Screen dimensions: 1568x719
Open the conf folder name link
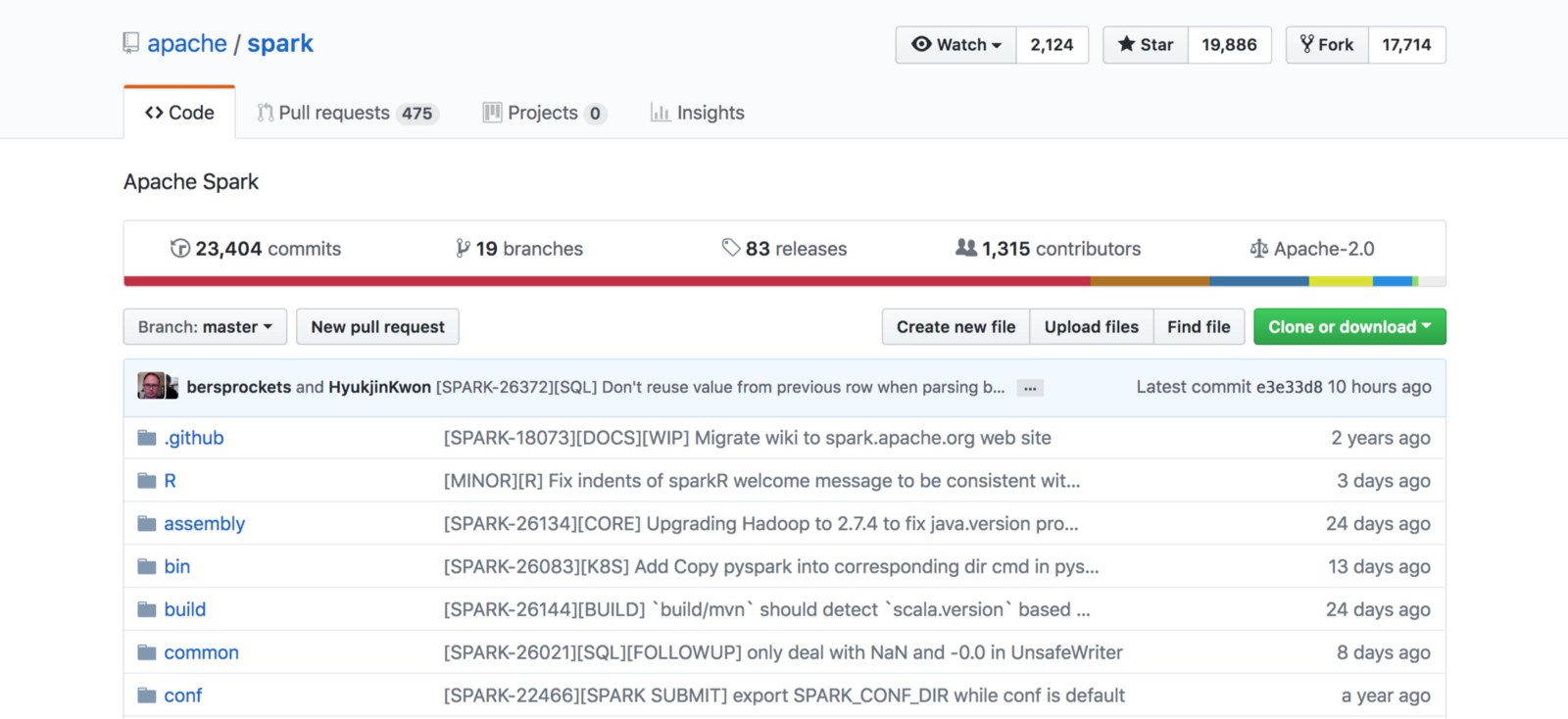click(x=183, y=695)
